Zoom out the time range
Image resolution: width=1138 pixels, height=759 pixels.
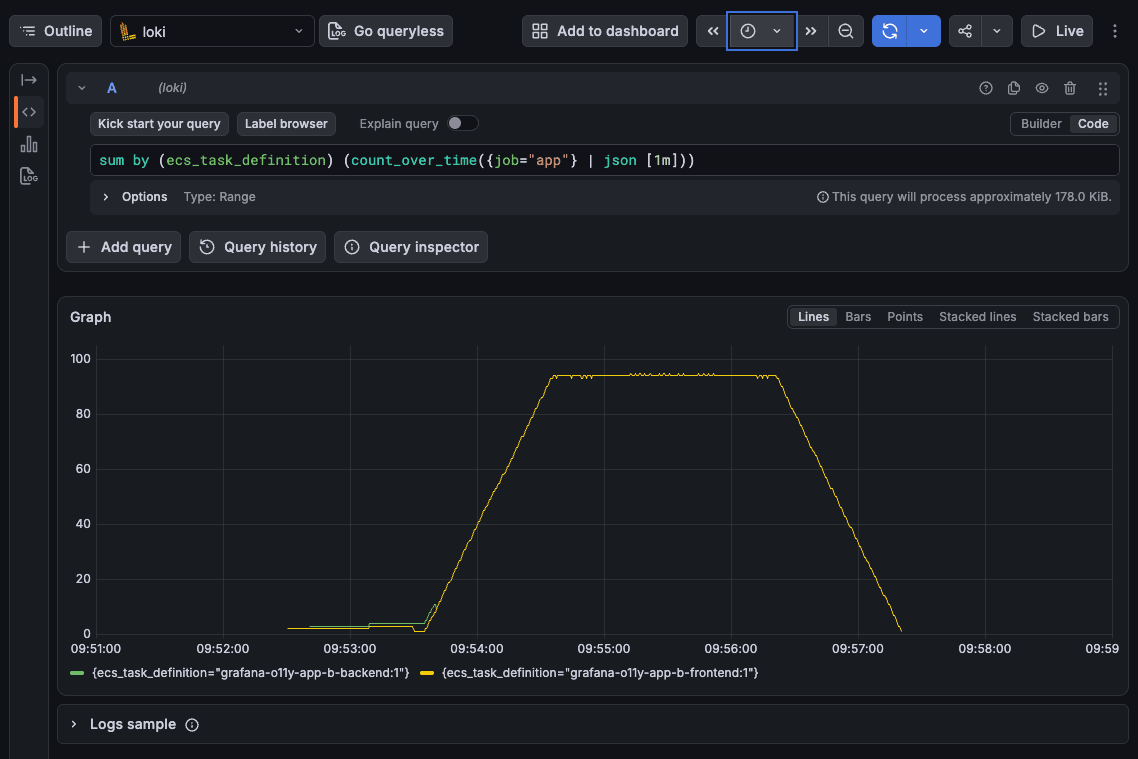click(846, 31)
